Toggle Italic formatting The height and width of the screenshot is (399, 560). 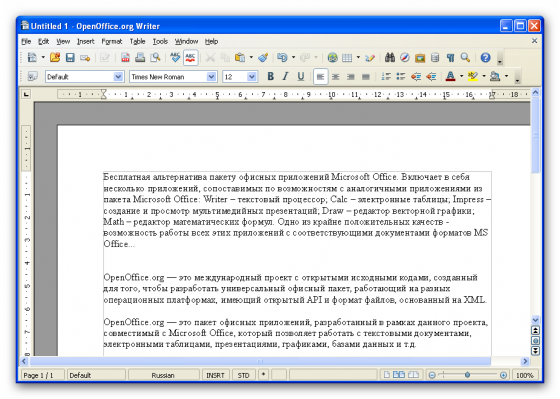pos(285,76)
